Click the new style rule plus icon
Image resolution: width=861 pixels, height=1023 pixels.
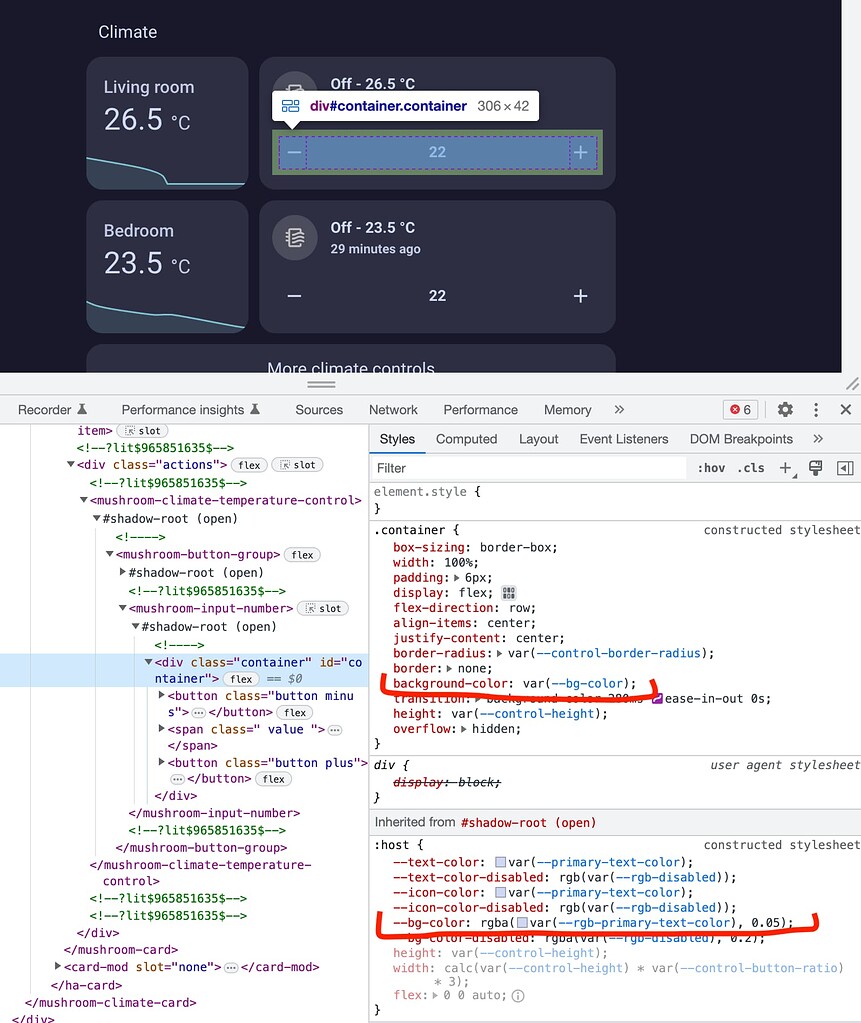(x=787, y=467)
